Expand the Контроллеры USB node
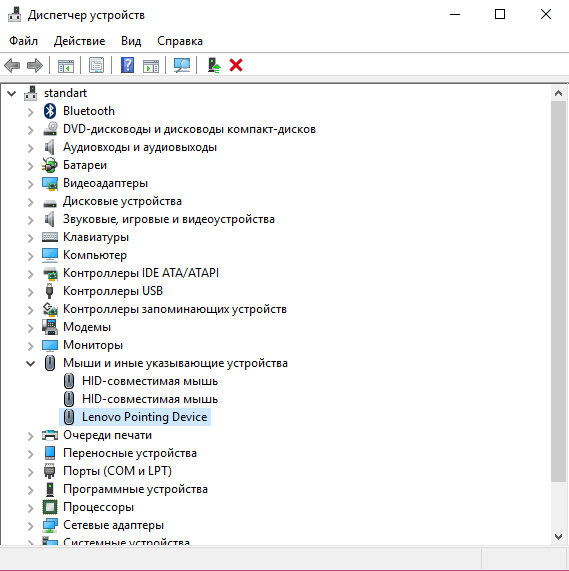The image size is (569, 571). (31, 292)
